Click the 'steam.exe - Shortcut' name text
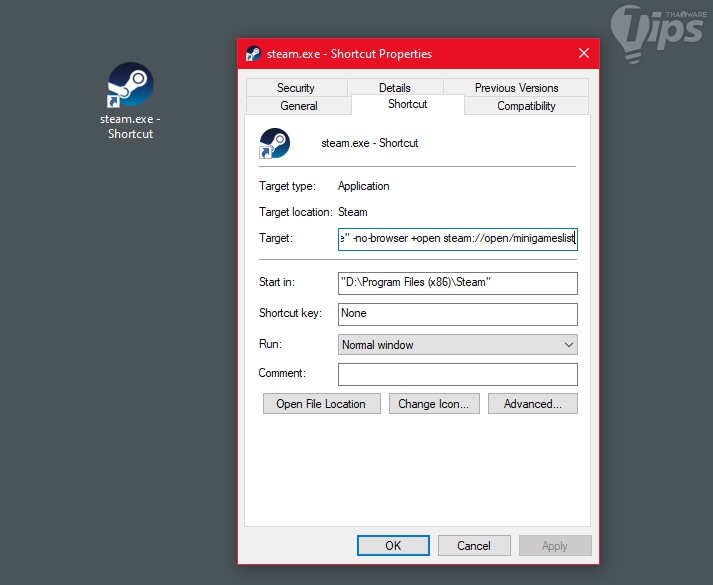Image resolution: width=713 pixels, height=585 pixels. click(x=370, y=143)
